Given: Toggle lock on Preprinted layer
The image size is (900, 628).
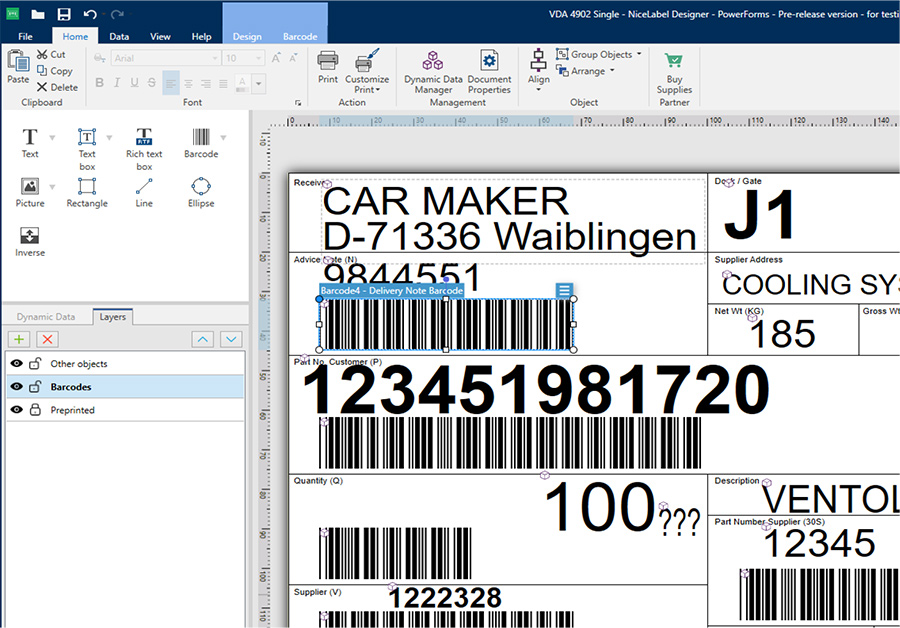Looking at the screenshot, I should coord(35,409).
